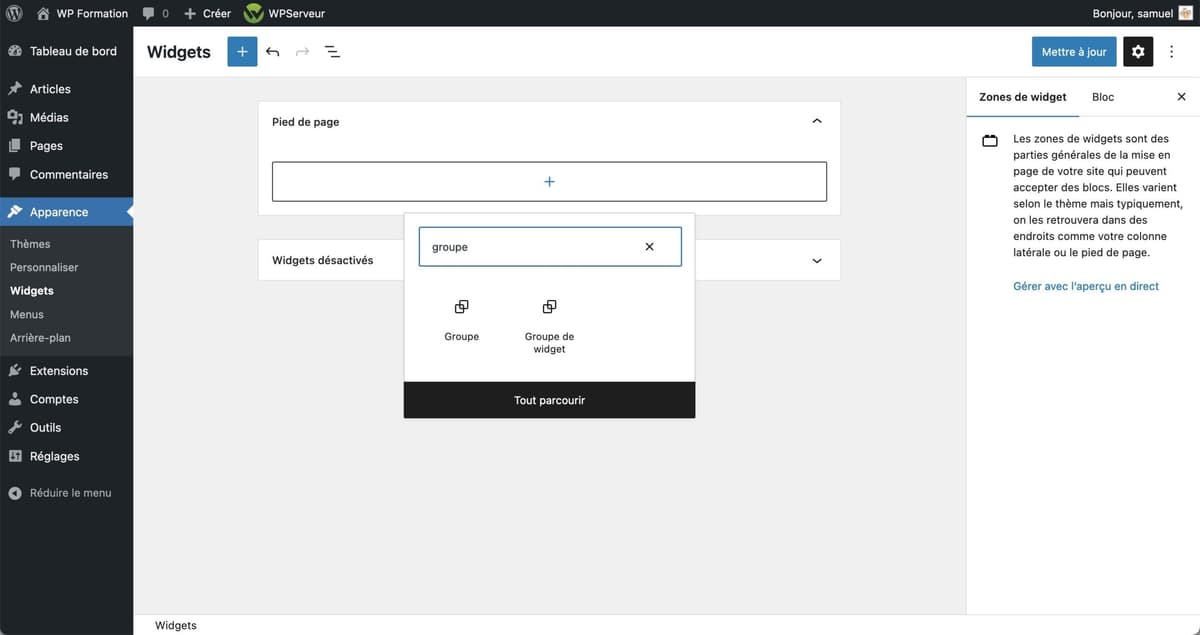The height and width of the screenshot is (635, 1200).
Task: Open the block inserter with the plus icon
Action: [241, 50]
